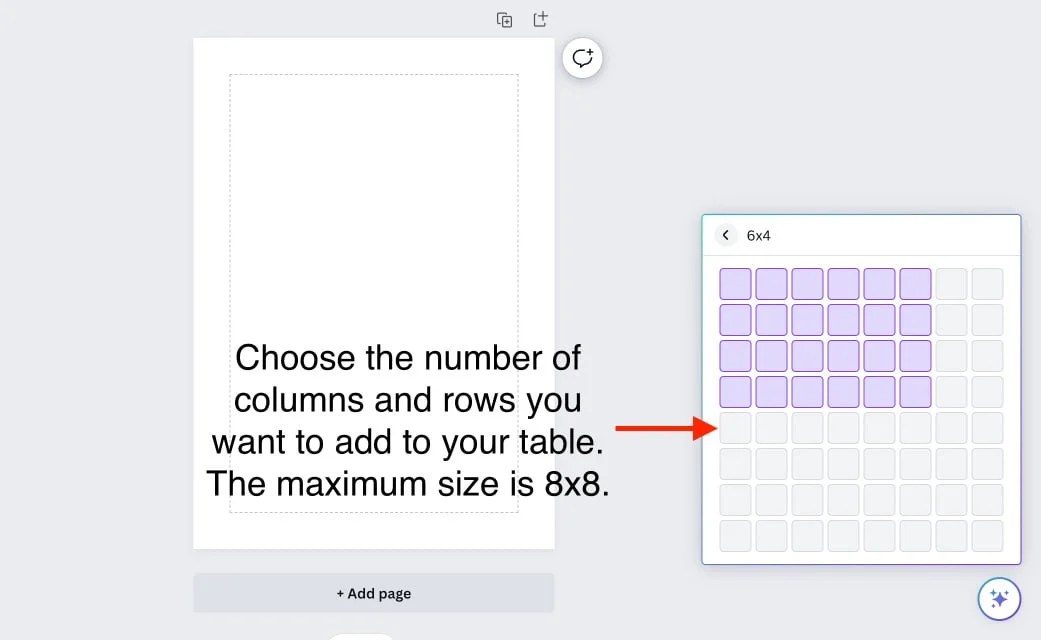Click the + Add page button
The image size is (1041, 640).
373,593
